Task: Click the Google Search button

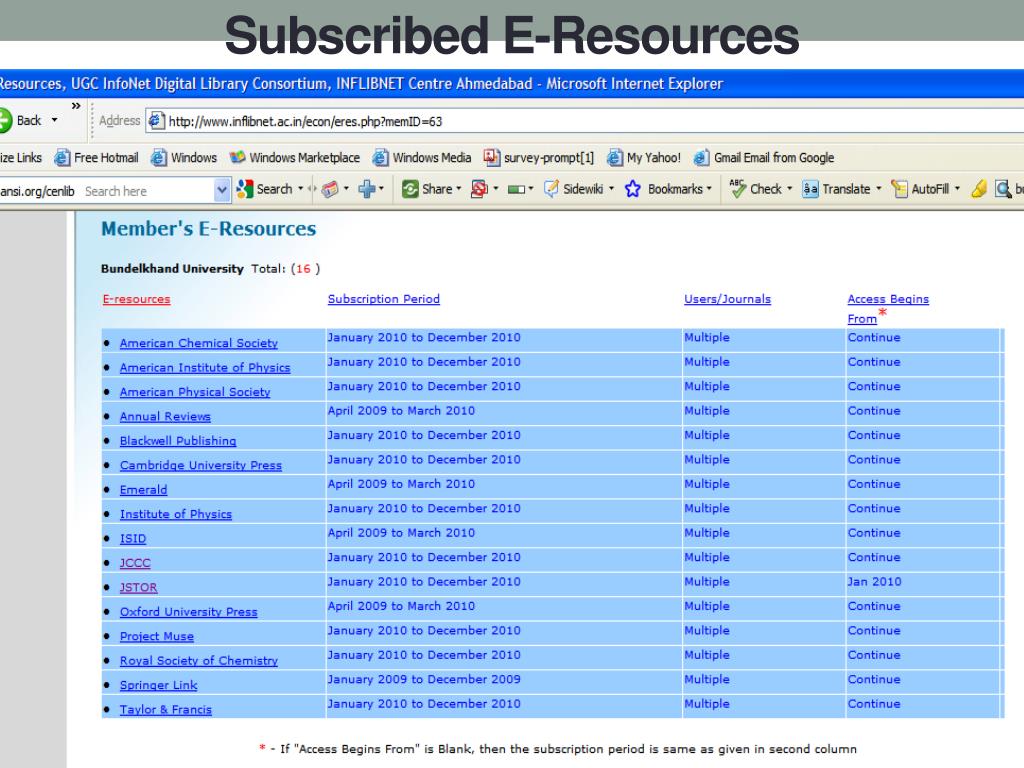Action: coord(265,189)
